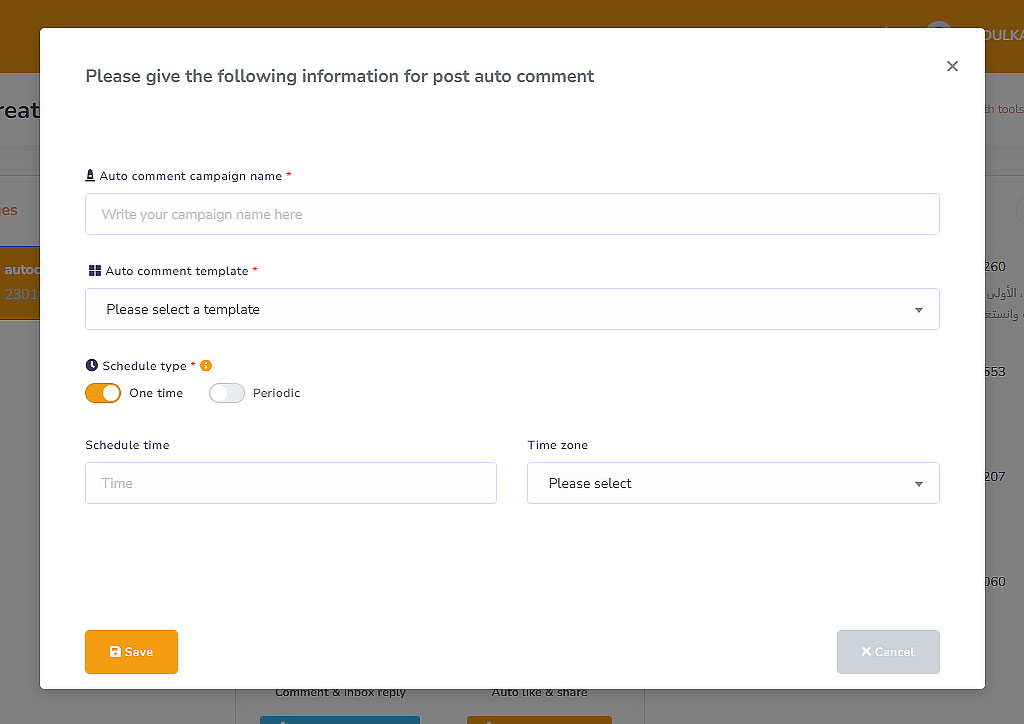Image resolution: width=1024 pixels, height=724 pixels.
Task: Turn on the Periodic schedule toggle
Action: coord(227,393)
